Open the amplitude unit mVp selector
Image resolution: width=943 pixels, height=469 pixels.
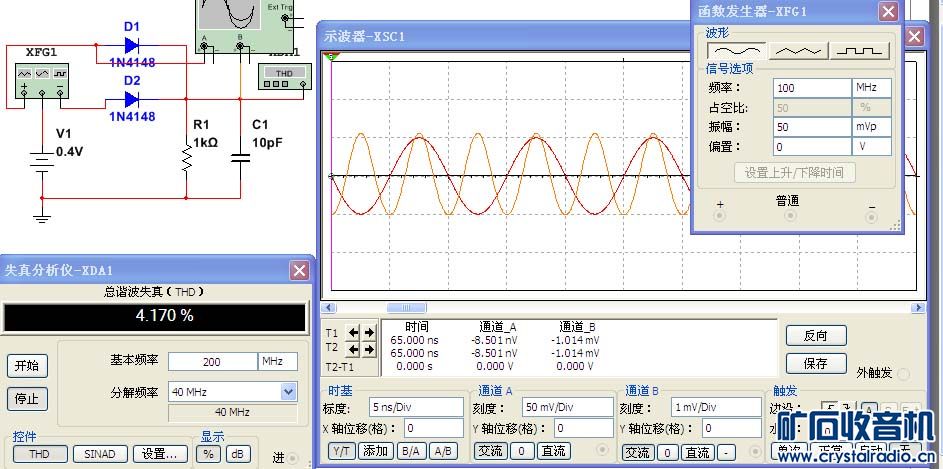(x=875, y=127)
